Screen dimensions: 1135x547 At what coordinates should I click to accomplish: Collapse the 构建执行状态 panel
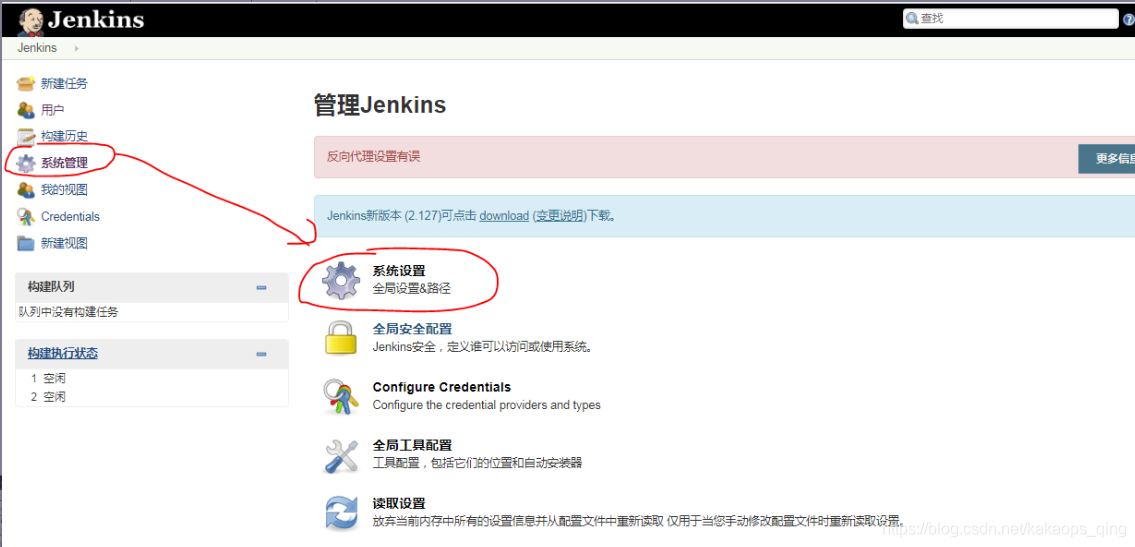pos(261,354)
